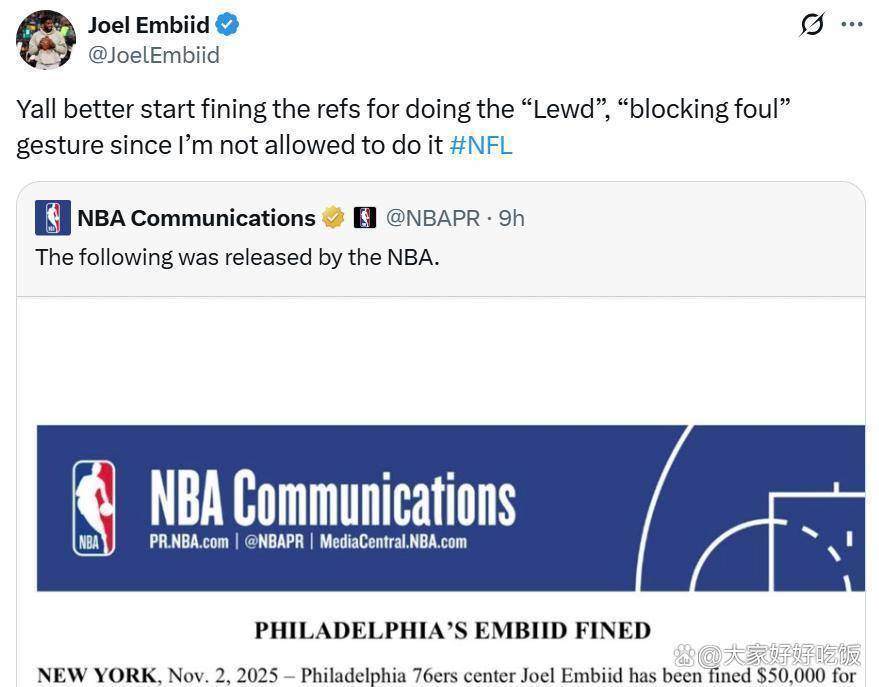
Task: Open the three-dot more options menu
Action: click(x=852, y=25)
